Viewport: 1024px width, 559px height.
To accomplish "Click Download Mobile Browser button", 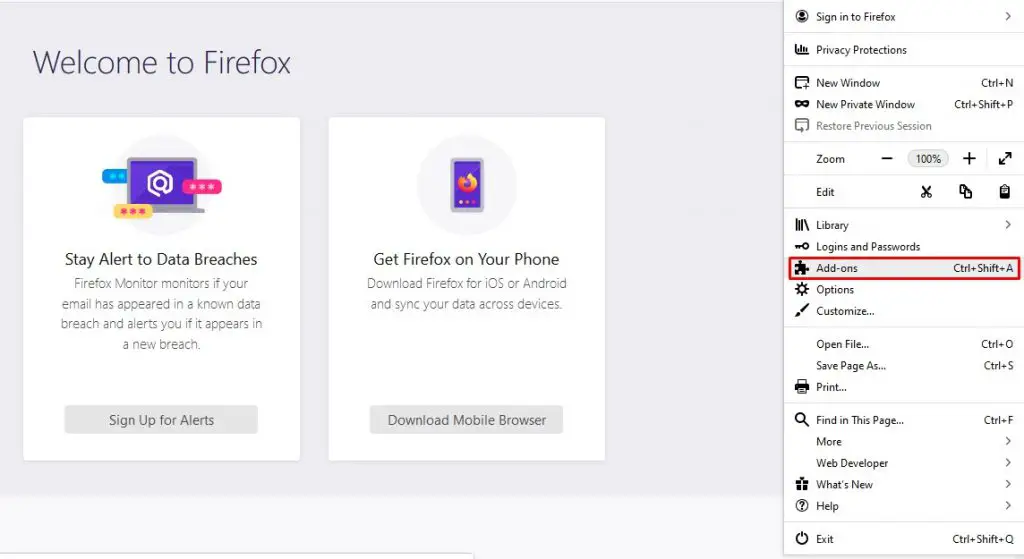I will (466, 420).
